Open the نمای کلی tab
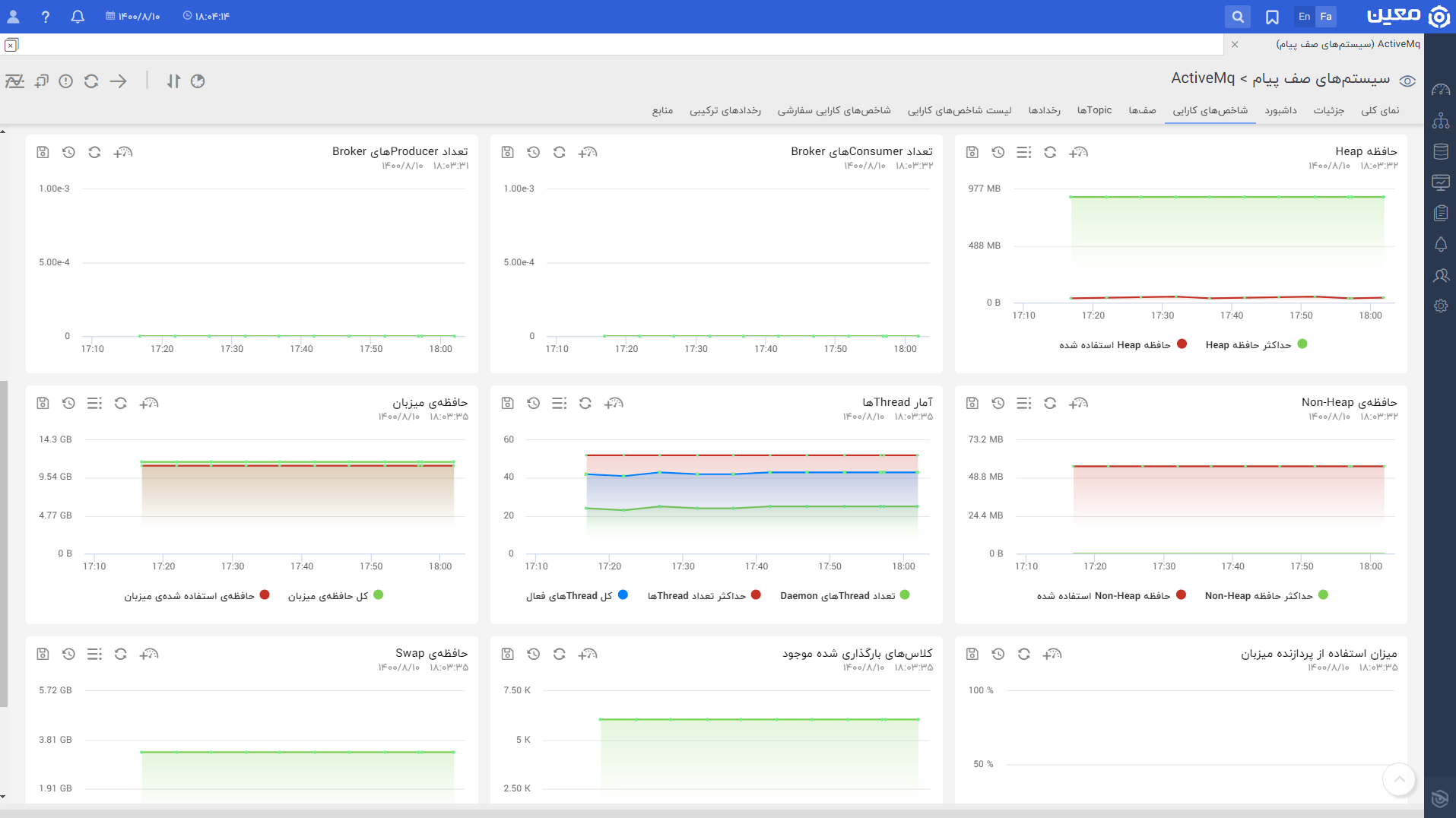Viewport: 1456px width, 818px height. click(x=1380, y=110)
